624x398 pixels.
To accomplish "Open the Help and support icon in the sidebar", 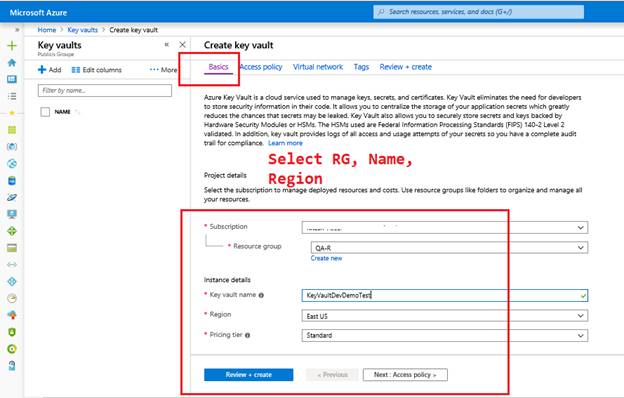I will (x=12, y=366).
